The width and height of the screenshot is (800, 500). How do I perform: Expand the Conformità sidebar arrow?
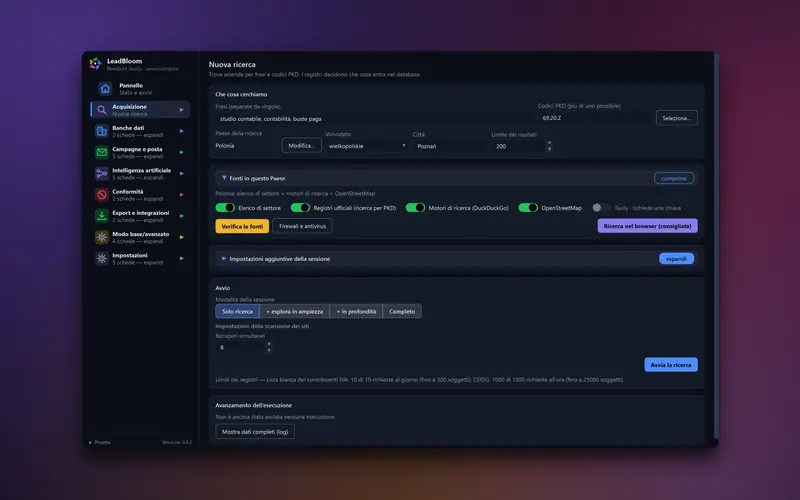(x=182, y=194)
